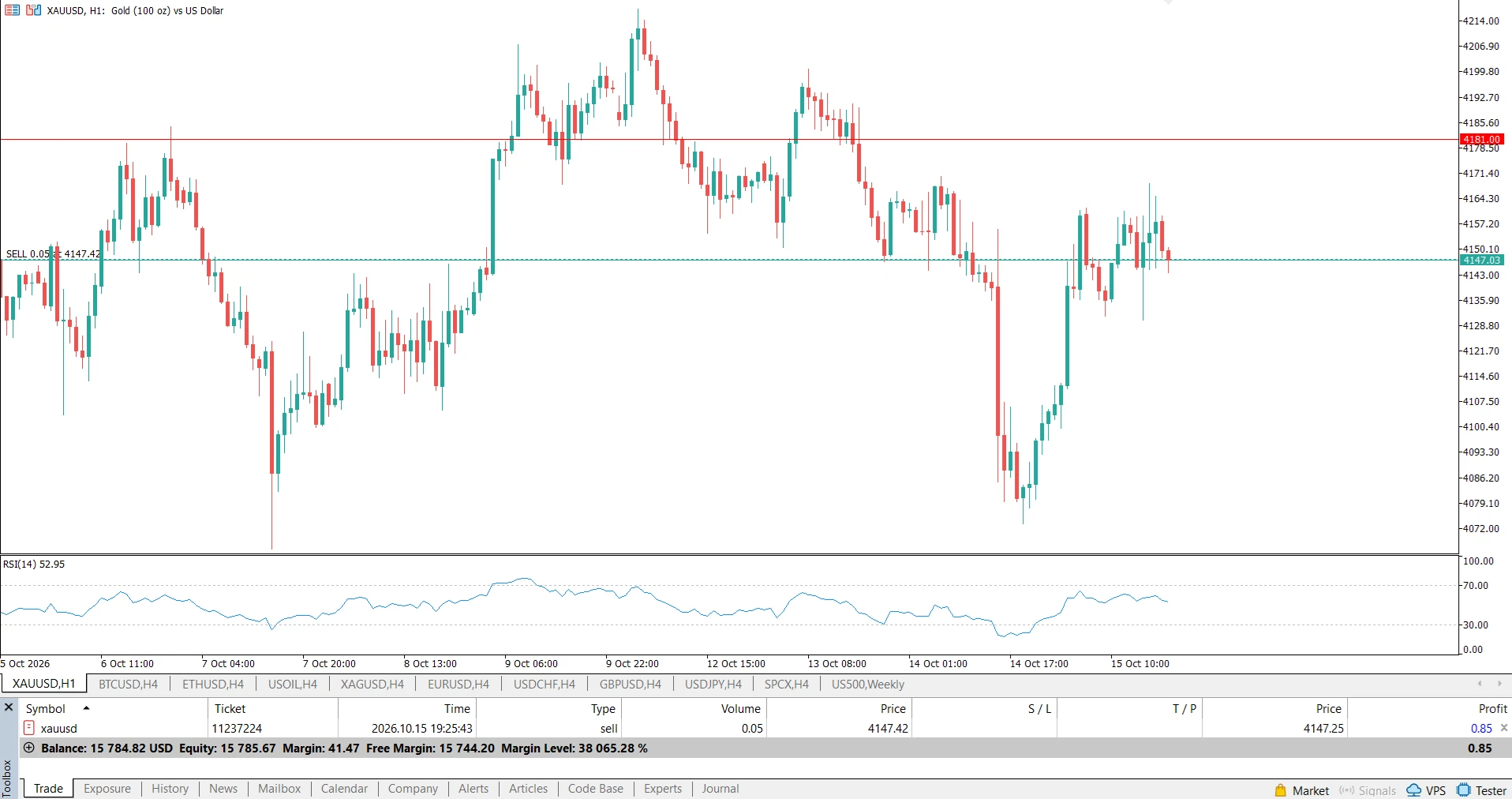Switch to the US500,Weekly chart tab

pos(867,684)
